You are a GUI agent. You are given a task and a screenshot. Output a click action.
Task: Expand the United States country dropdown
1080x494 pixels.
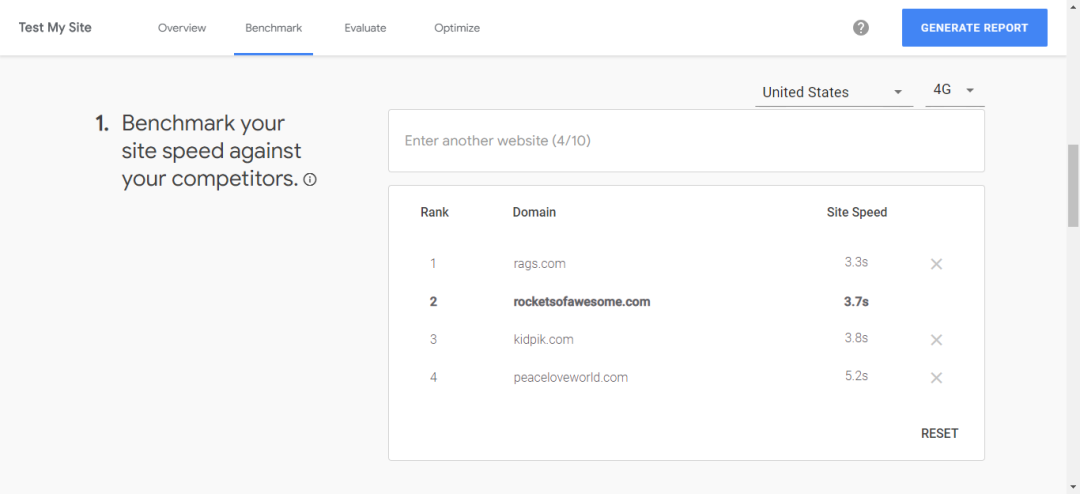click(x=833, y=92)
